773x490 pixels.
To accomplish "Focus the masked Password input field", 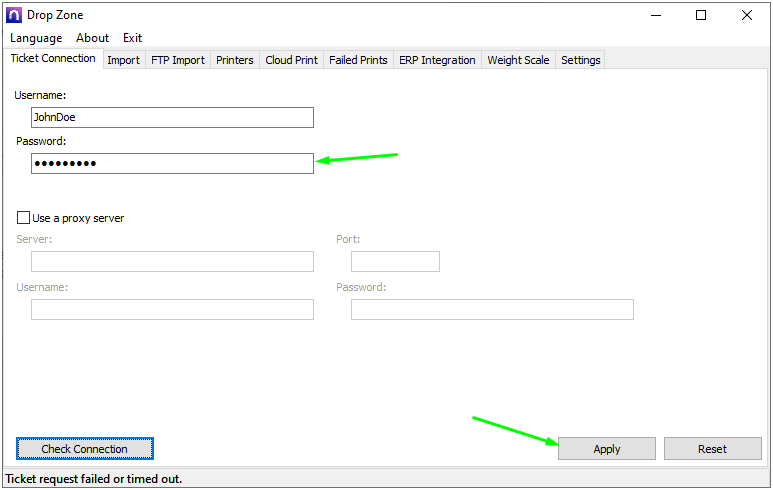I will pos(172,164).
